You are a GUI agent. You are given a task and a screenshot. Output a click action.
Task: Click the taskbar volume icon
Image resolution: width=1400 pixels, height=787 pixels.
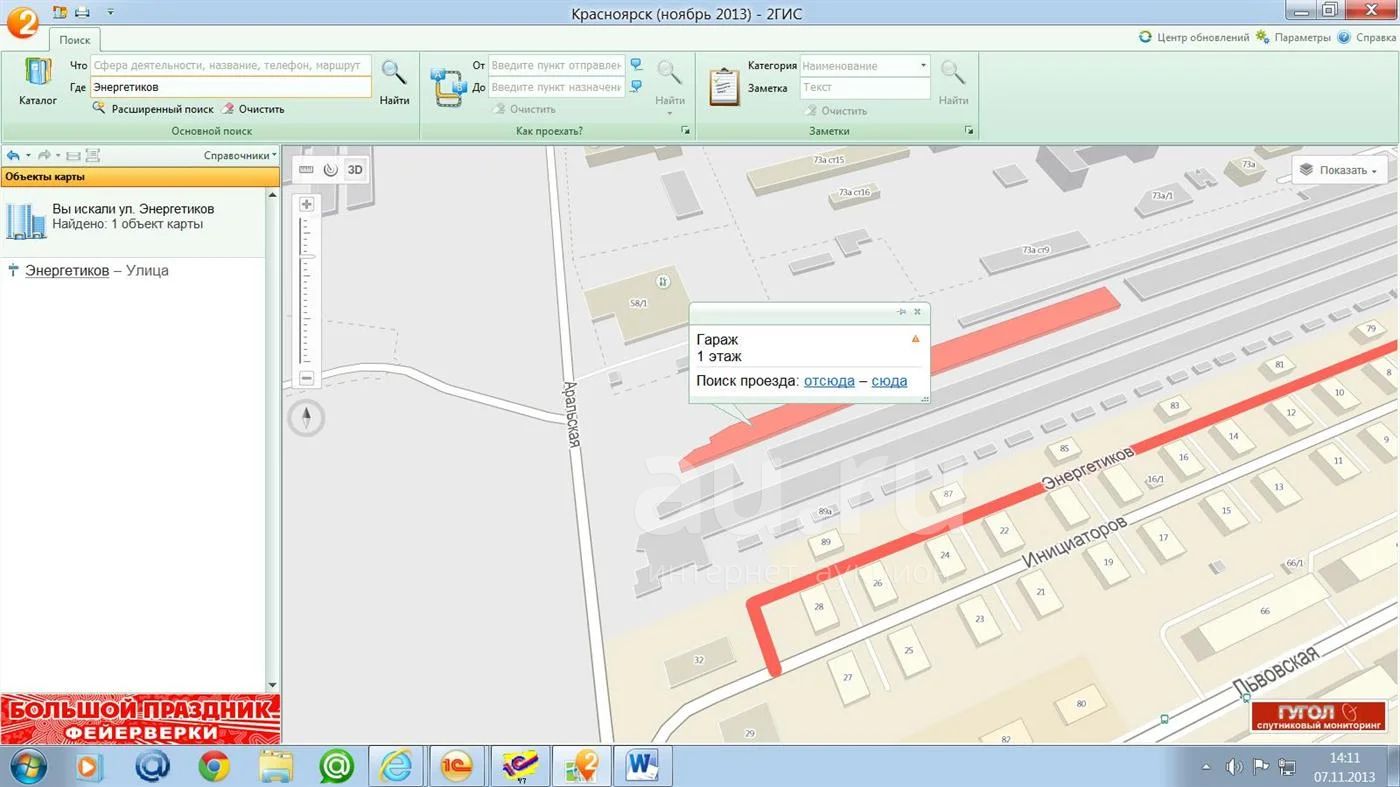[1234, 767]
